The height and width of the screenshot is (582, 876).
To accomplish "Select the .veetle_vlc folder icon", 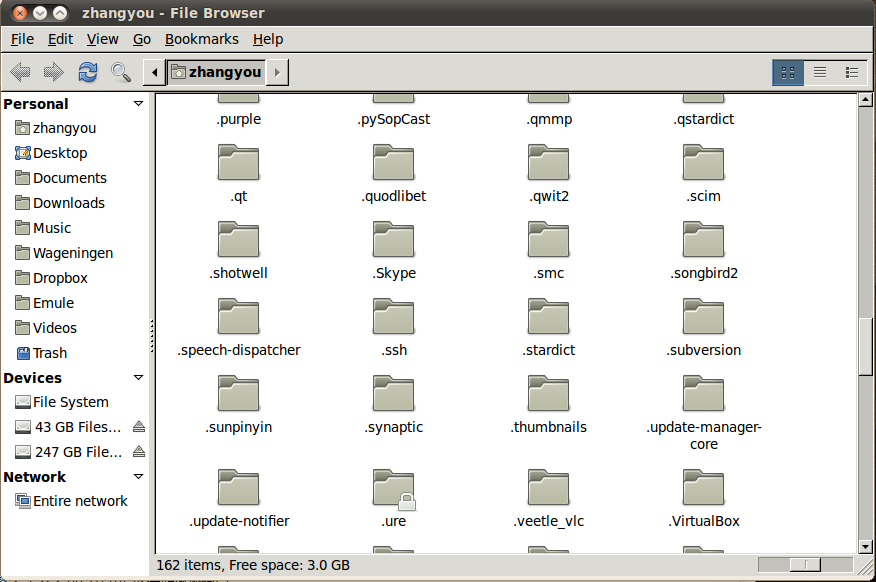I will point(549,487).
